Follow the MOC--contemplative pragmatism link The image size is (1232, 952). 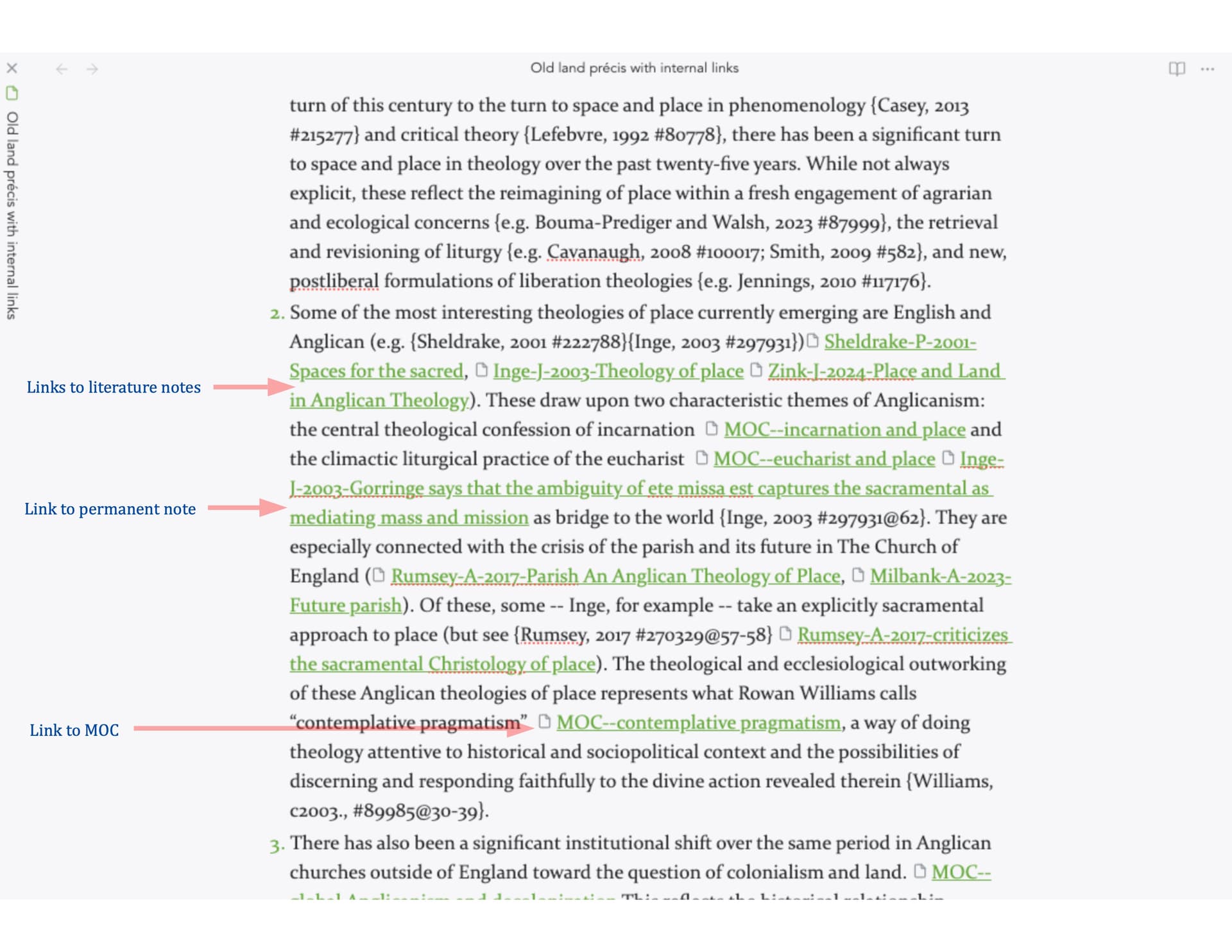[x=698, y=723]
